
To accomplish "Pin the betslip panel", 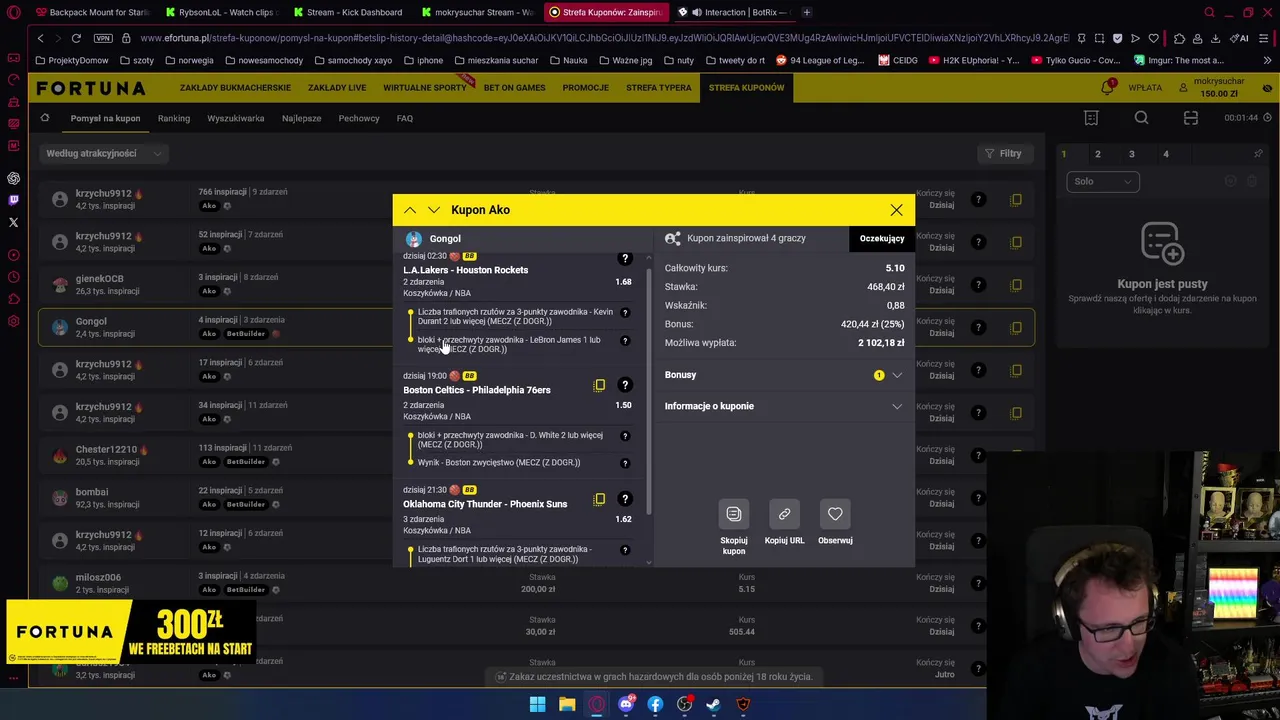I will coord(1258,154).
